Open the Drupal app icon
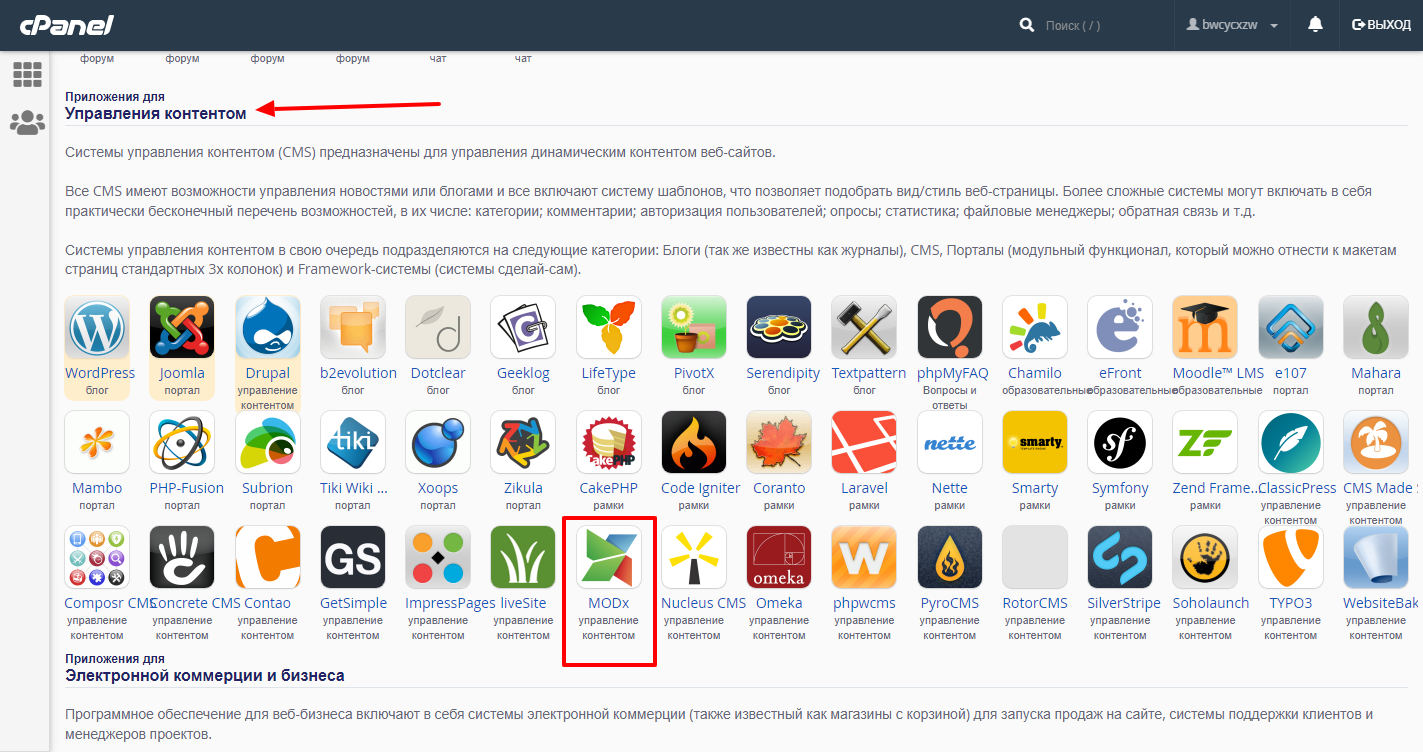1423x752 pixels. click(x=268, y=328)
